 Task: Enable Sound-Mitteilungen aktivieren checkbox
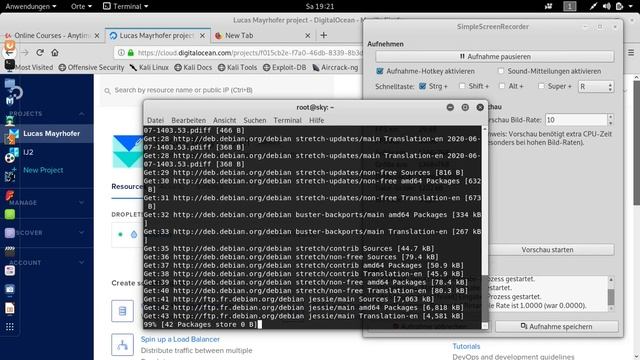tap(501, 71)
